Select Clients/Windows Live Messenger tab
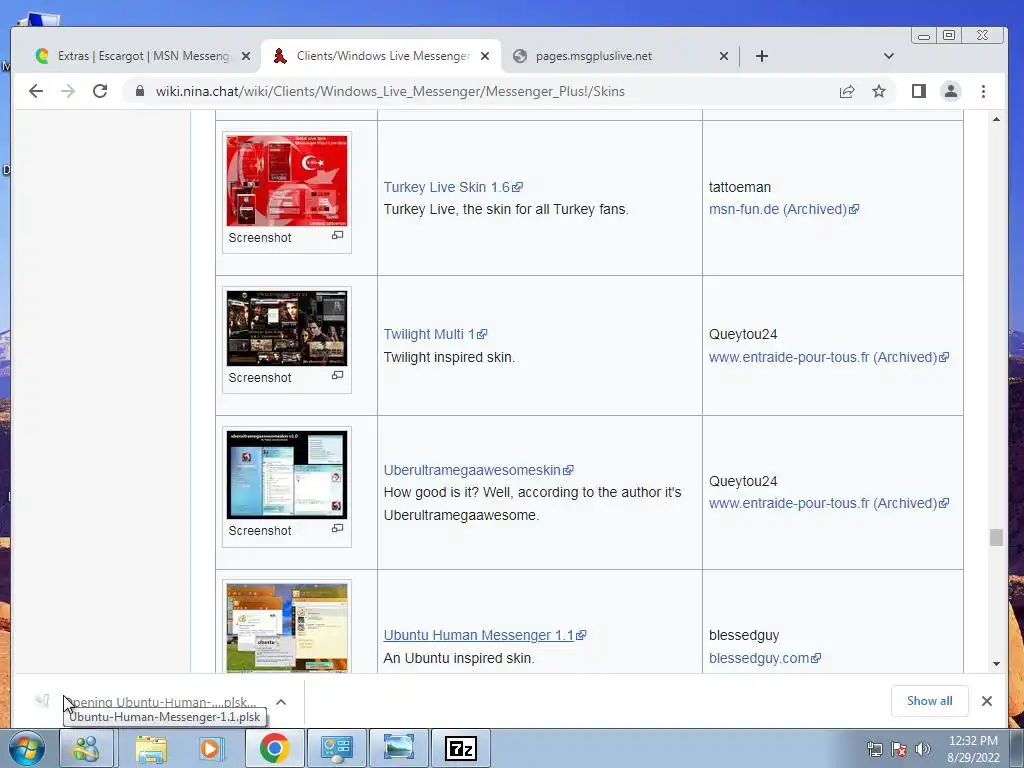Viewport: 1024px width, 768px height. pyautogui.click(x=381, y=56)
